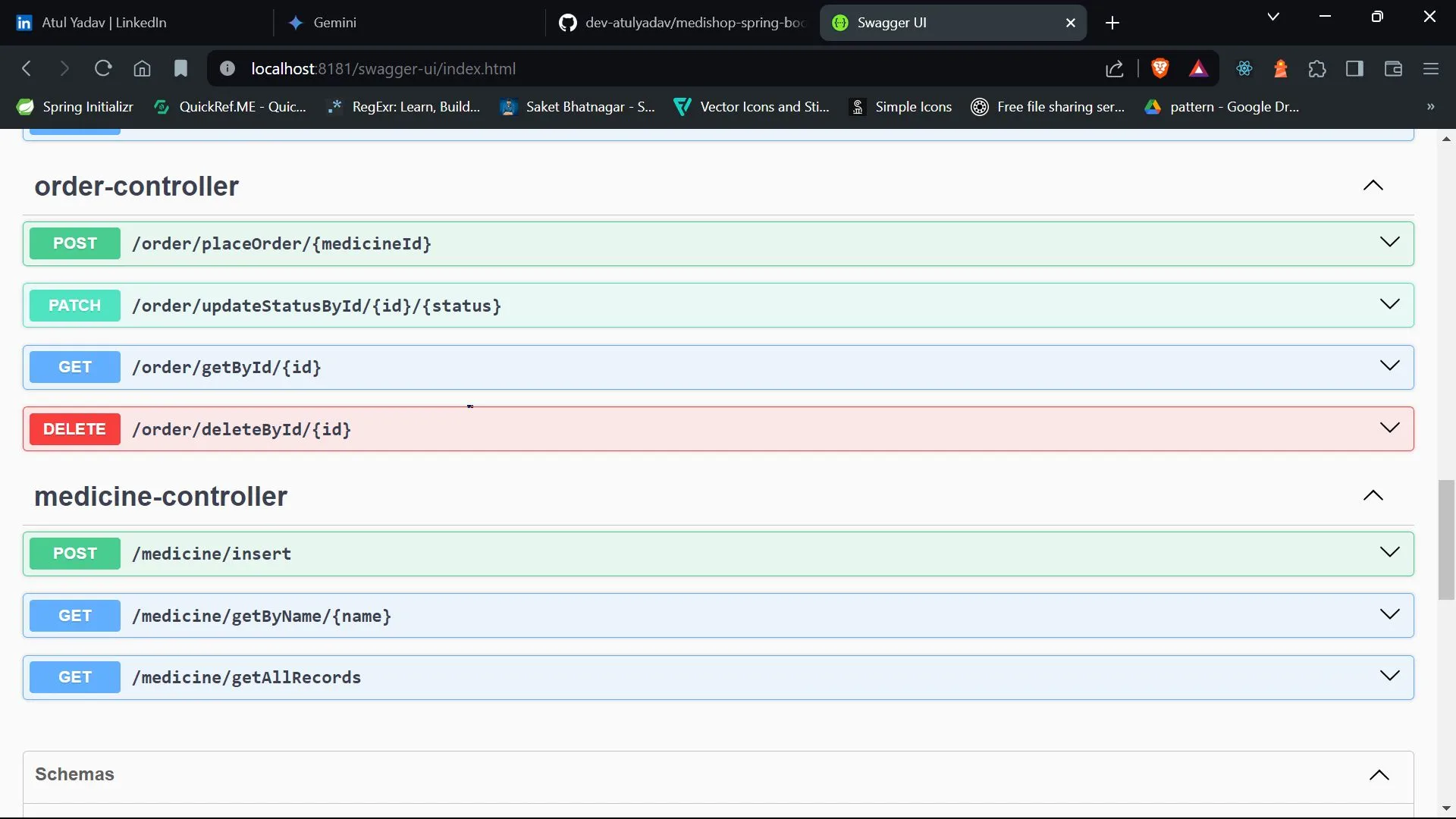Click the DELETE method badge
This screenshot has height=819, width=1456.
click(75, 429)
